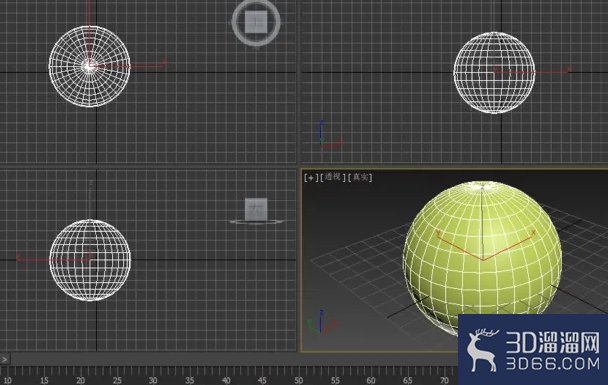Click frame 40 on the timeline

point(226,380)
